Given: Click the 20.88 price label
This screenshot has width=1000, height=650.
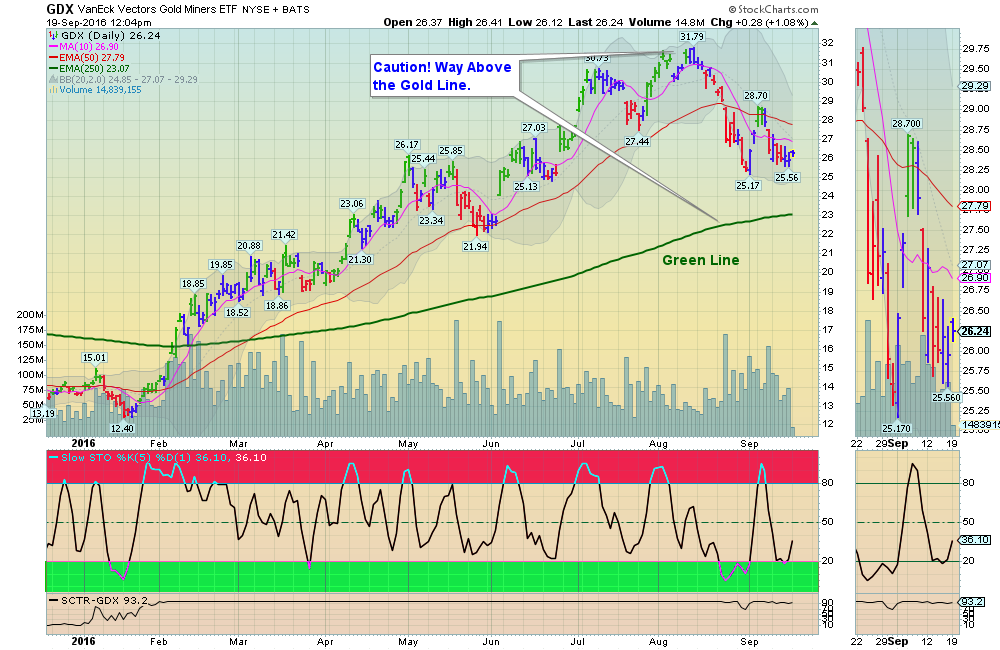Looking at the screenshot, I should (249, 246).
